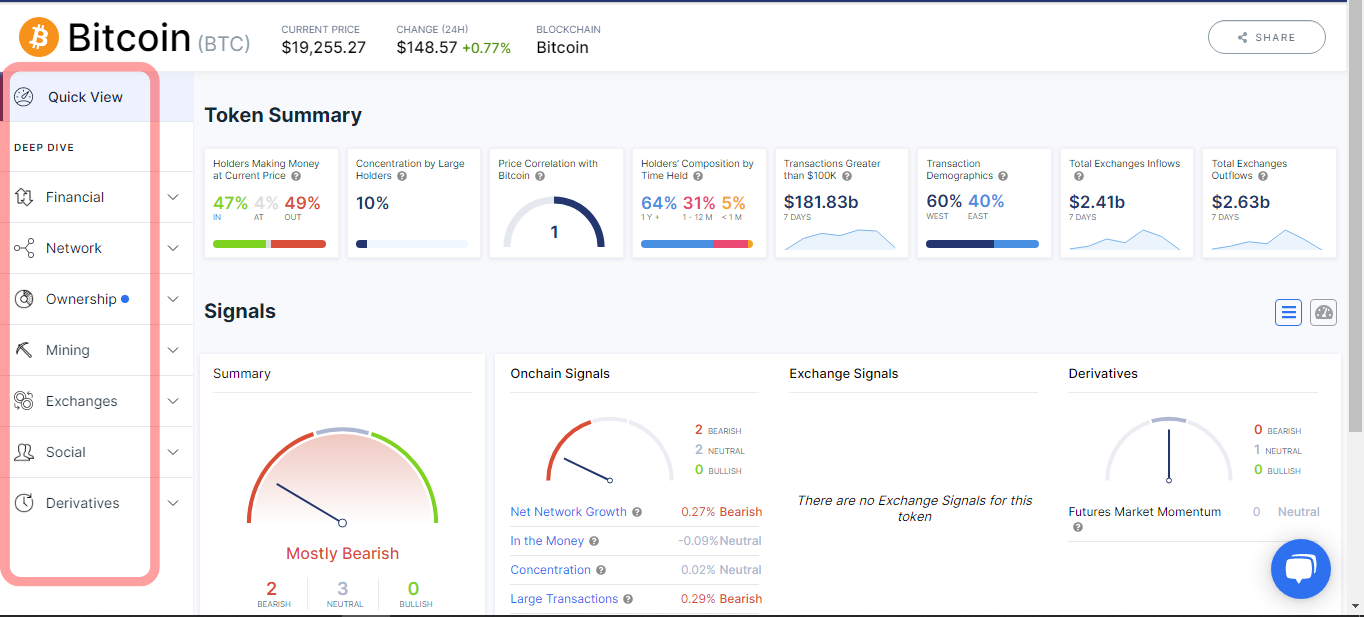Click the Total Exchanges Outflows sparkline chart
Viewport: 1364px width, 617px height.
(x=1267, y=239)
